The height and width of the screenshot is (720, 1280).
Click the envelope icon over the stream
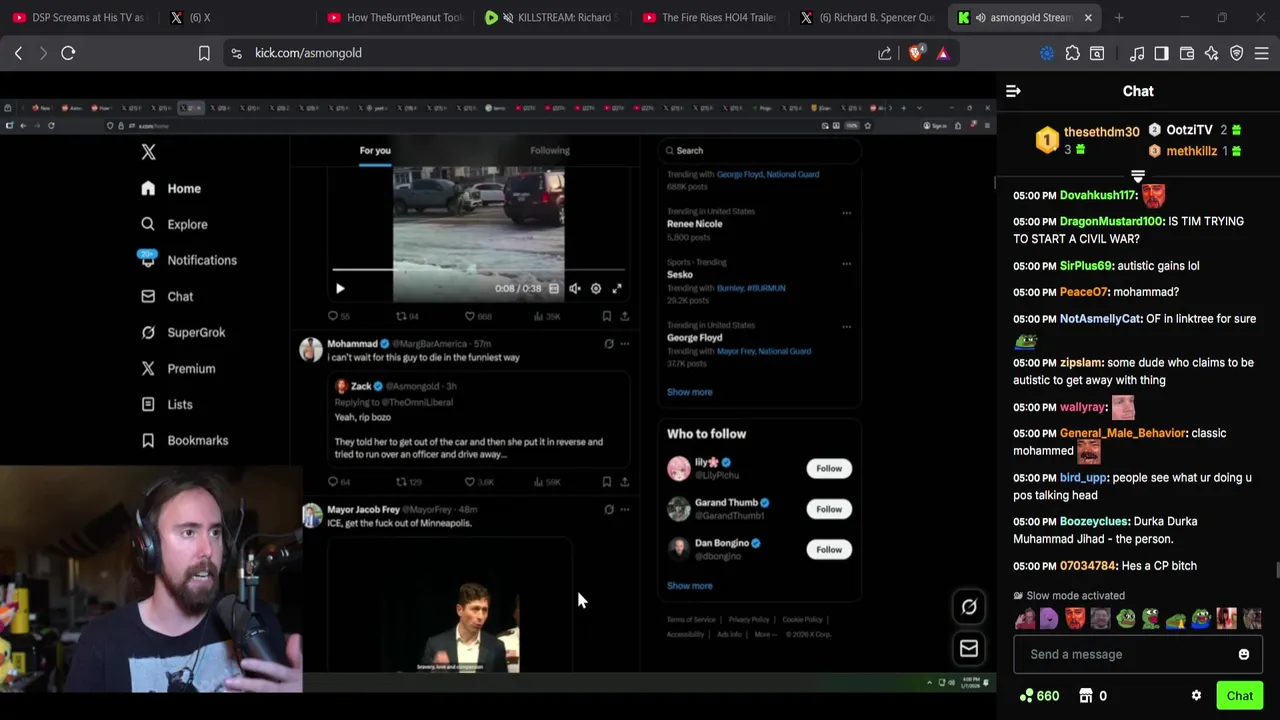[969, 649]
